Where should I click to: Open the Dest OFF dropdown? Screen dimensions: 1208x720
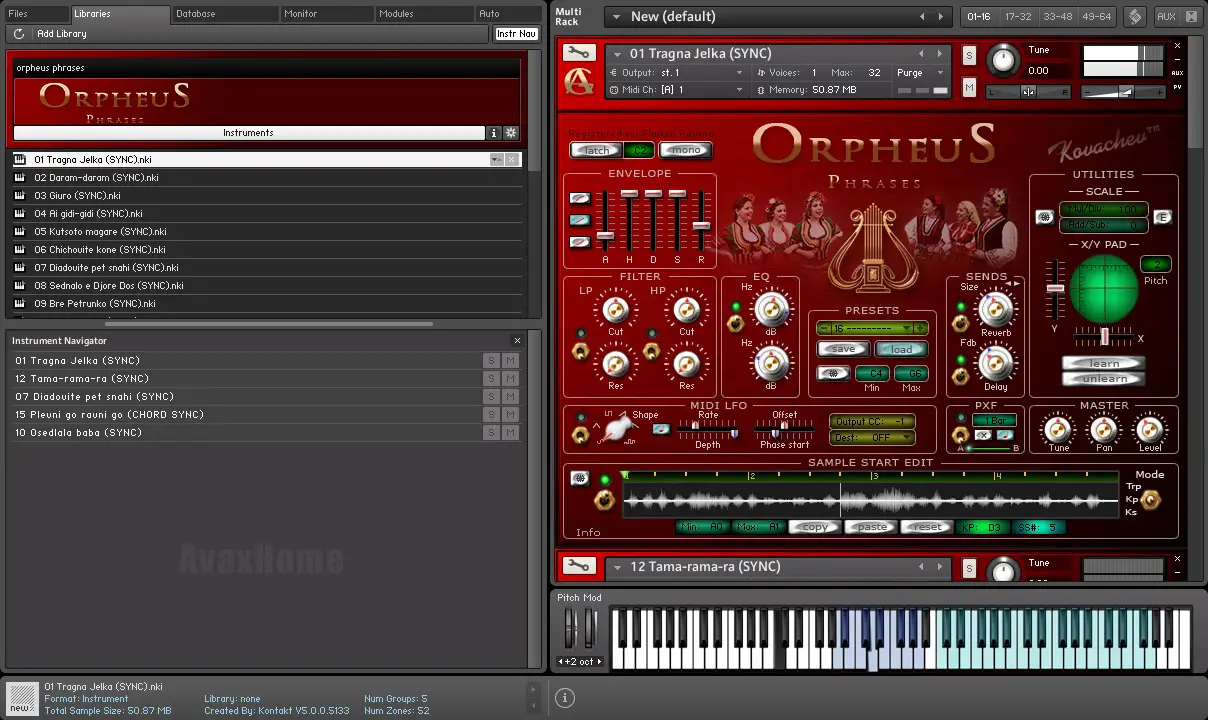click(x=872, y=438)
